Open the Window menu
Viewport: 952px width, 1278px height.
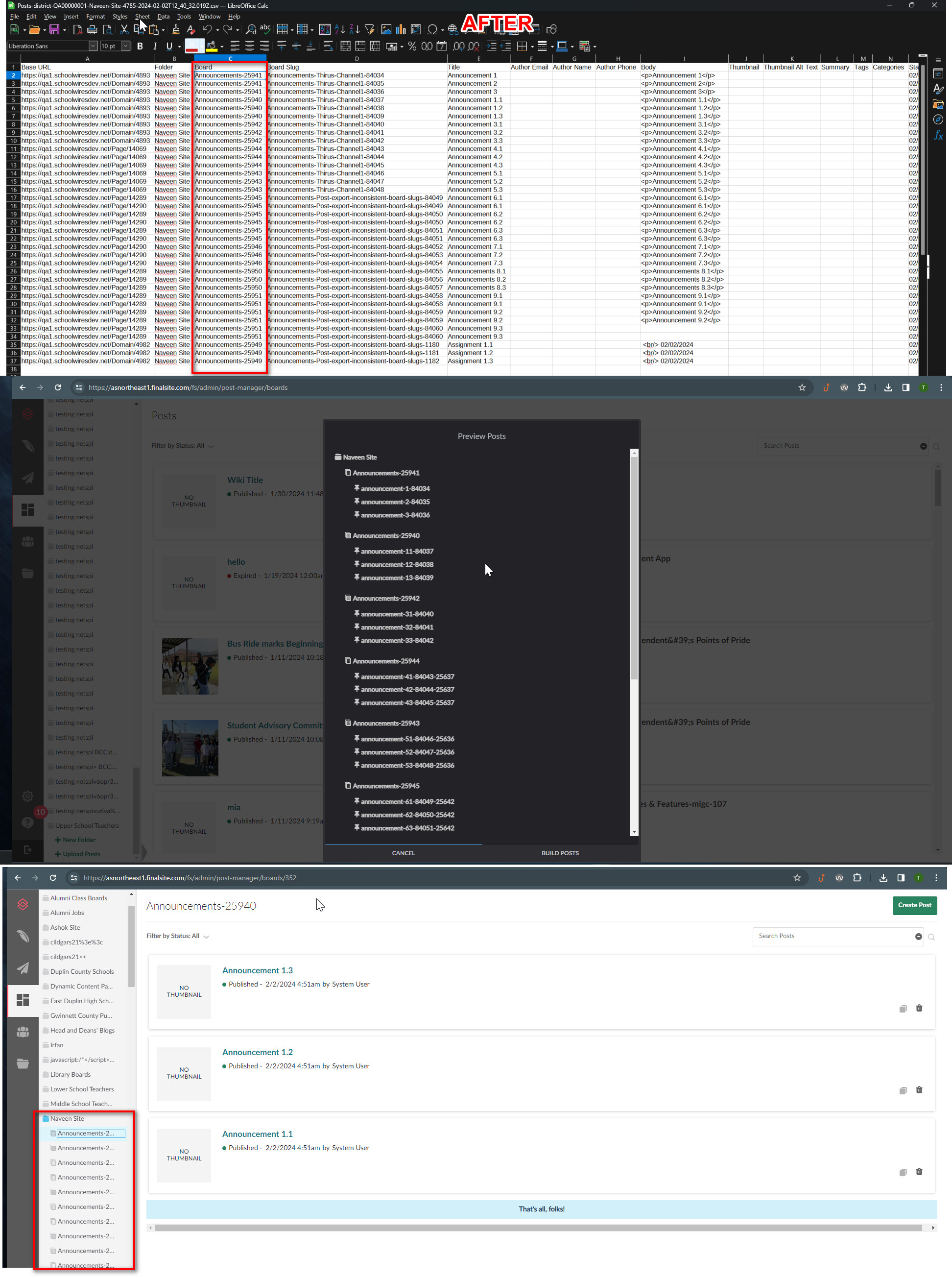pos(209,17)
